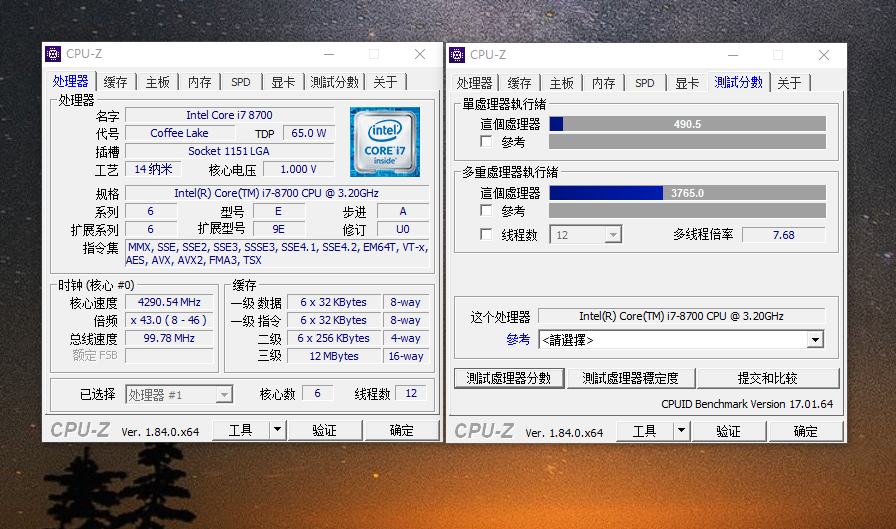Click the 核心数 value 6
This screenshot has height=529, width=896.
pyautogui.click(x=317, y=393)
